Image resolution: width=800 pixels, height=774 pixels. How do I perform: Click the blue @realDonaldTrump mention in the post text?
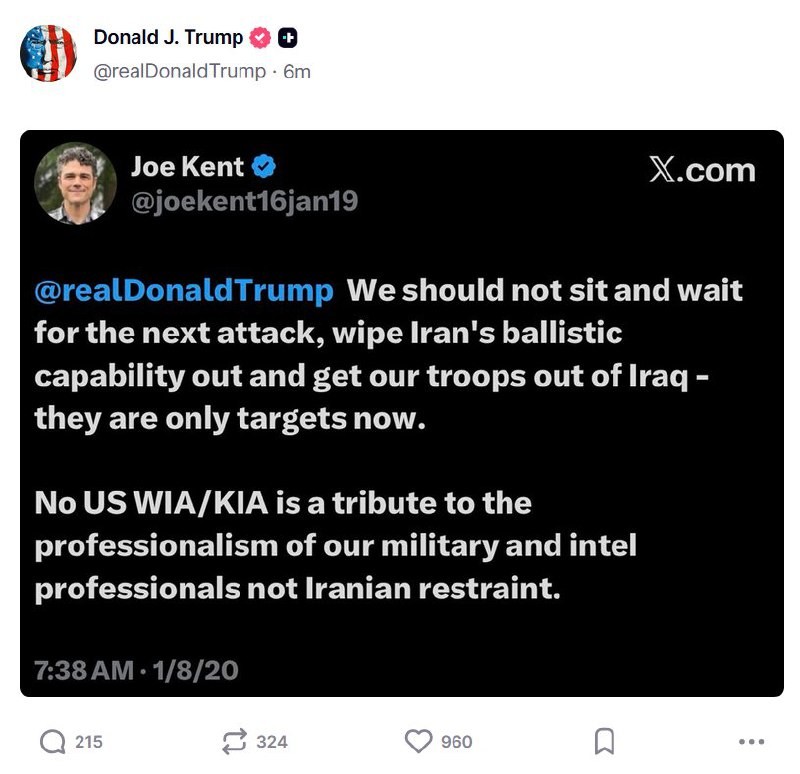coord(184,291)
